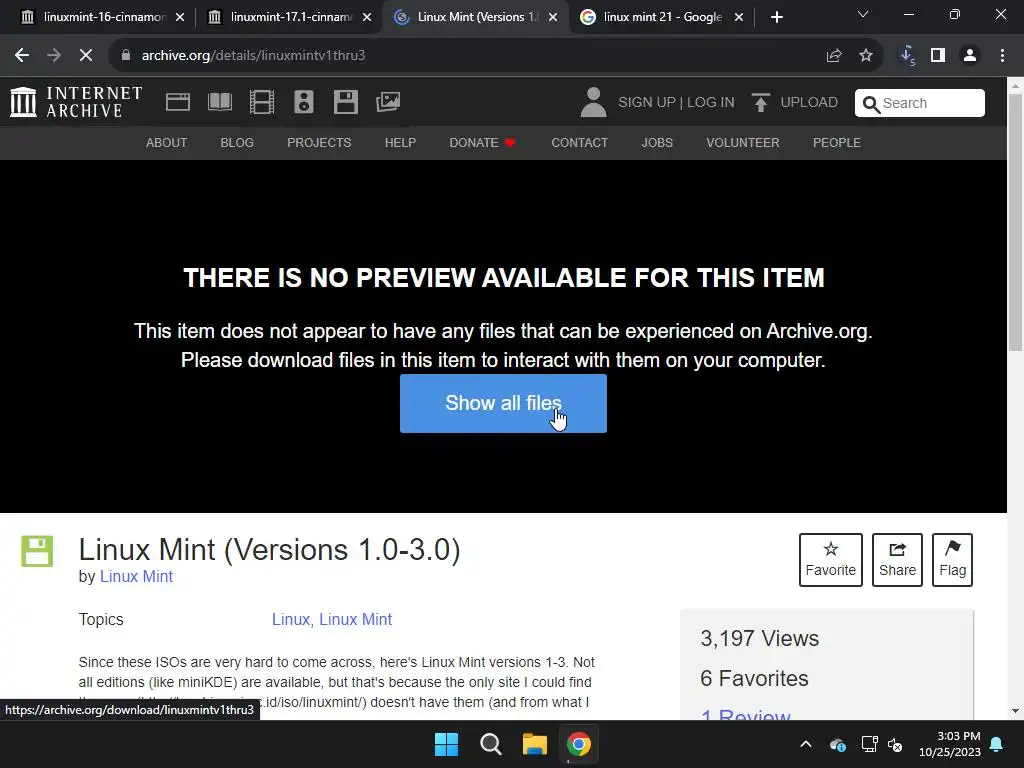Open the Images icon in Archive header
This screenshot has width=1024, height=768.
pyautogui.click(x=388, y=102)
